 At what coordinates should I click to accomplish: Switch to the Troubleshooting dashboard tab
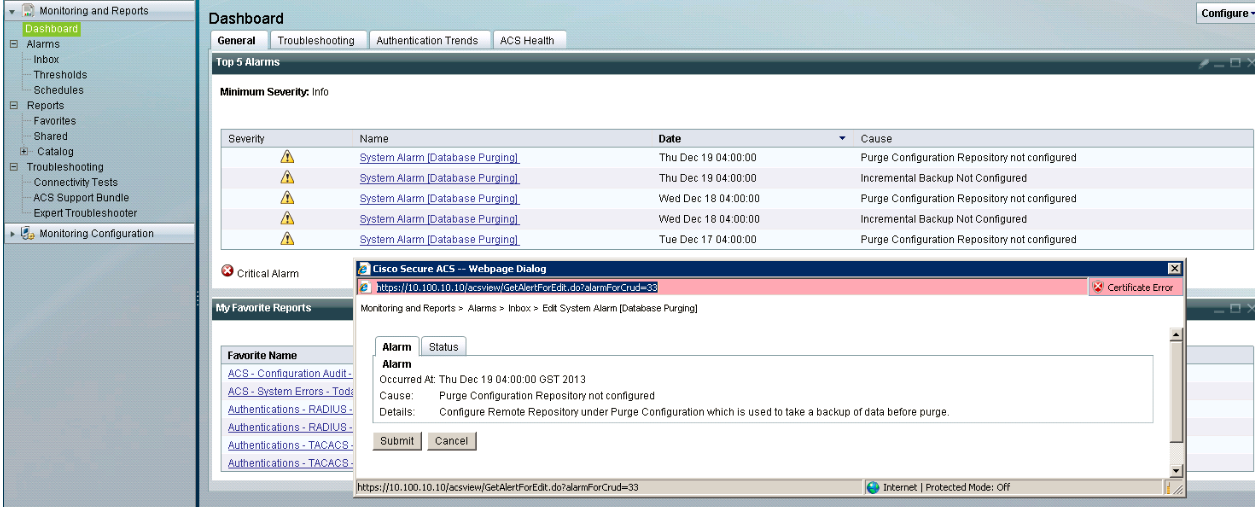pyautogui.click(x=316, y=40)
